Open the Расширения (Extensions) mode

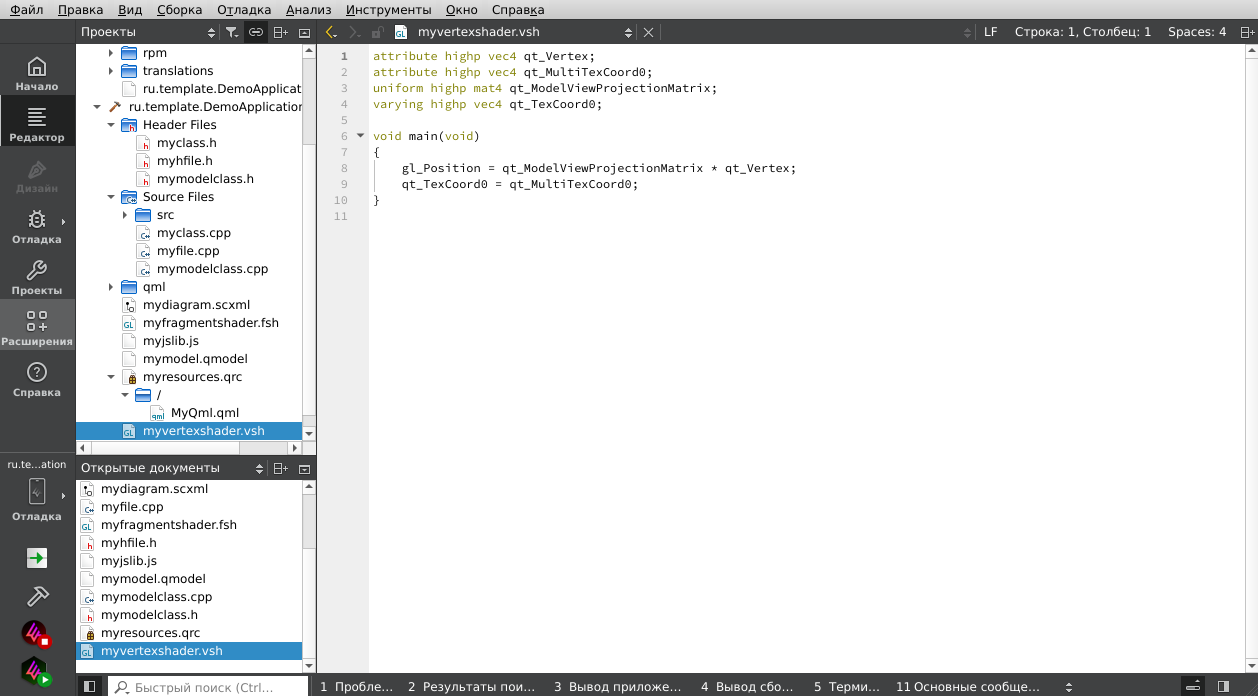click(37, 328)
